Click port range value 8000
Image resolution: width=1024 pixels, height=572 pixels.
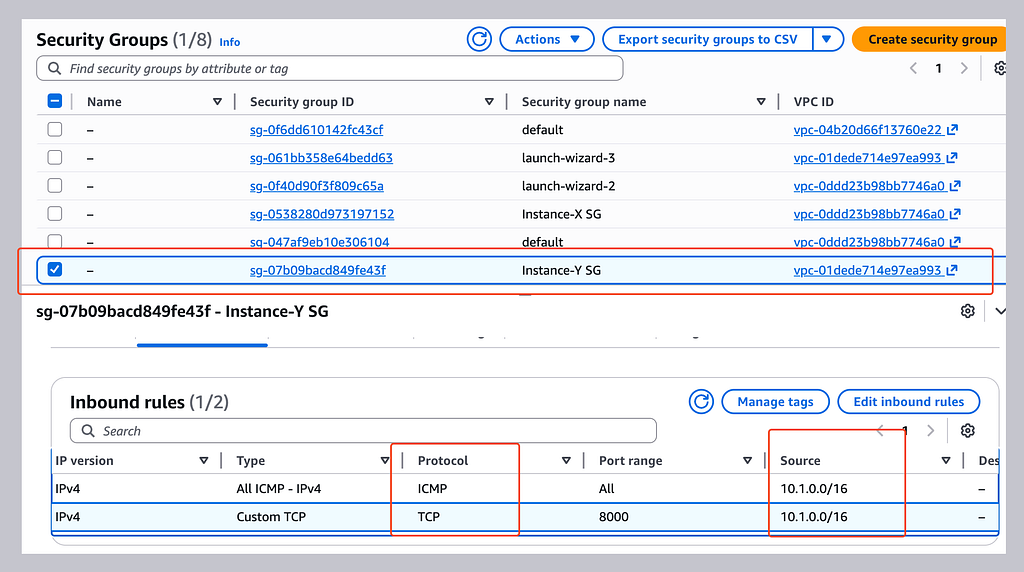(613, 516)
